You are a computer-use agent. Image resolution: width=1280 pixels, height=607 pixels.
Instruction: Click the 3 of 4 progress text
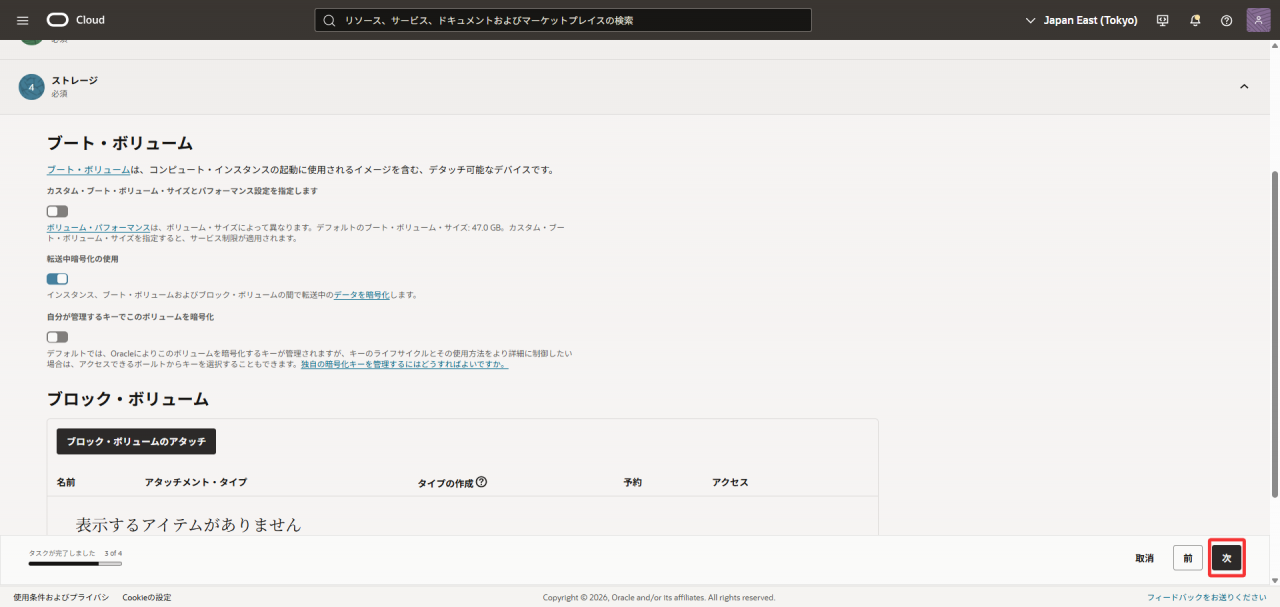point(113,553)
